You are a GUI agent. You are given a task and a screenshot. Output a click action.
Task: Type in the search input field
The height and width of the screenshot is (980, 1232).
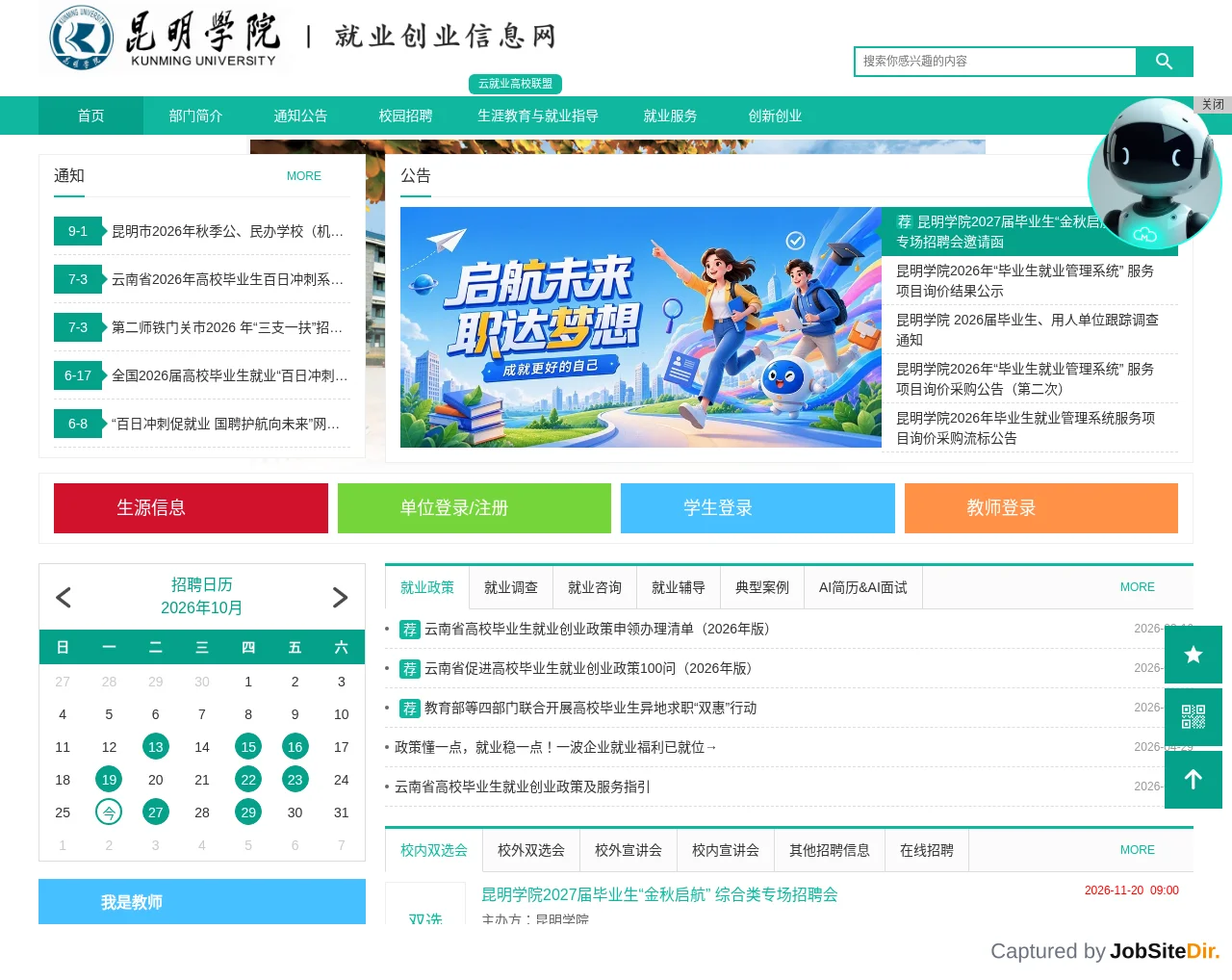coord(995,62)
